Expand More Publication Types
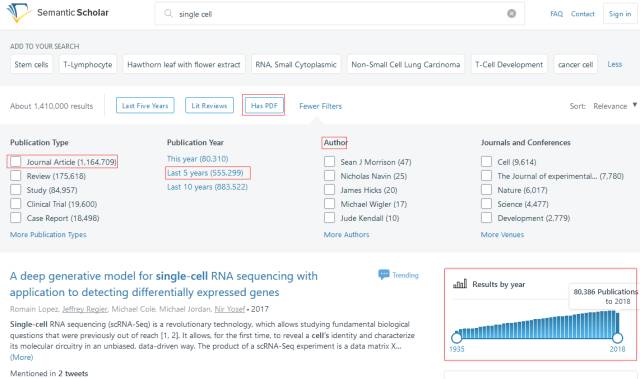640x379 pixels. (x=48, y=235)
